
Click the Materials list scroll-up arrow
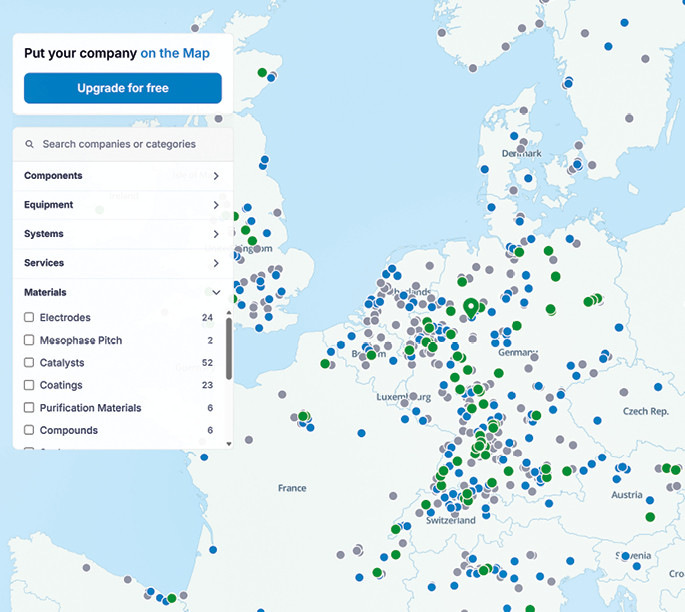point(228,313)
